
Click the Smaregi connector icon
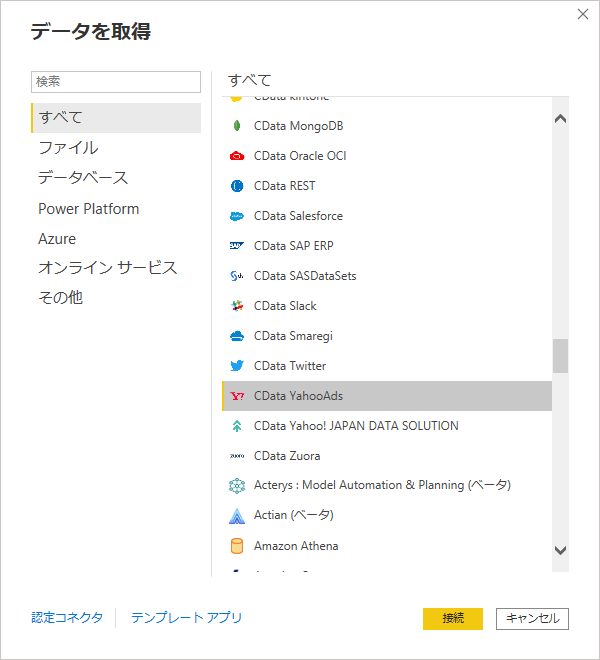coord(237,336)
